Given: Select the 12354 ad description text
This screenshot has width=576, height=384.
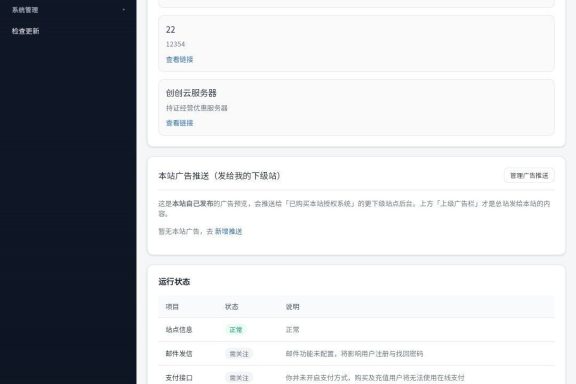Looking at the screenshot, I should click(175, 44).
